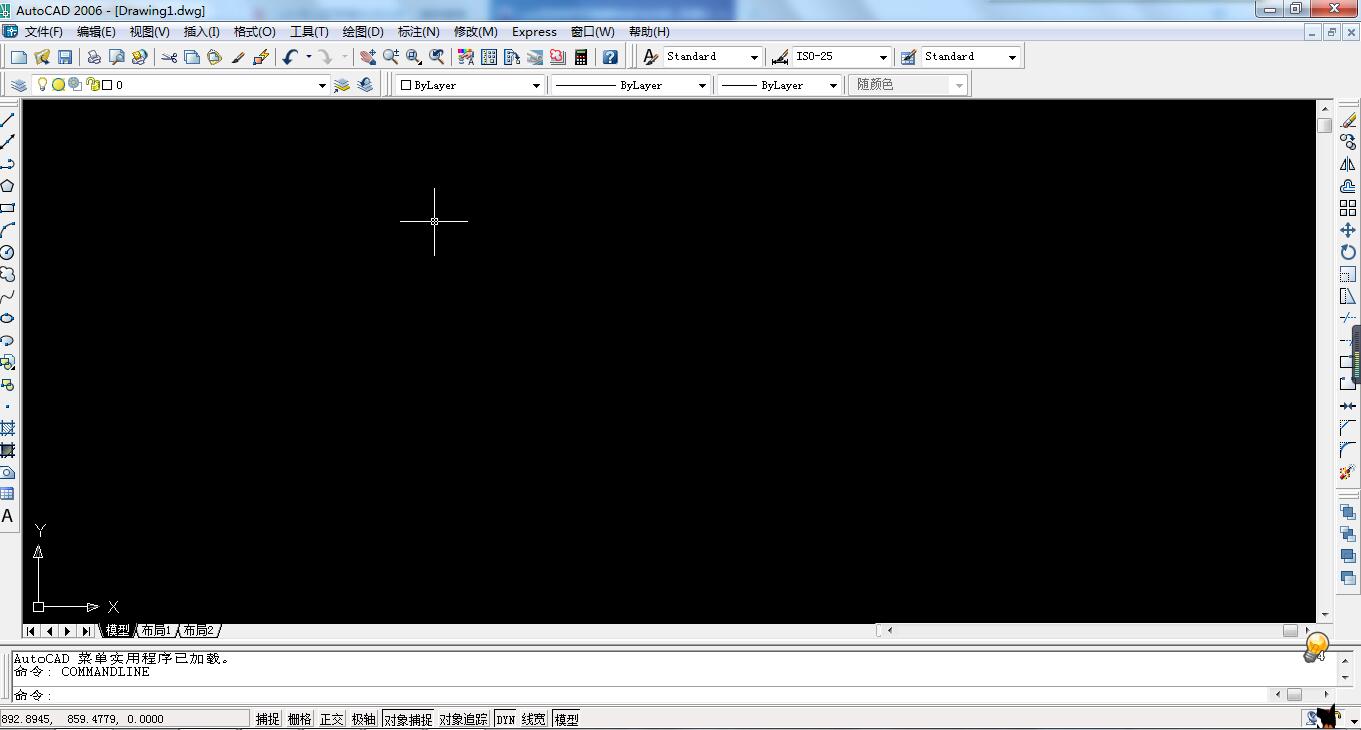Click the Open file icon
This screenshot has width=1361, height=730.
[42, 57]
